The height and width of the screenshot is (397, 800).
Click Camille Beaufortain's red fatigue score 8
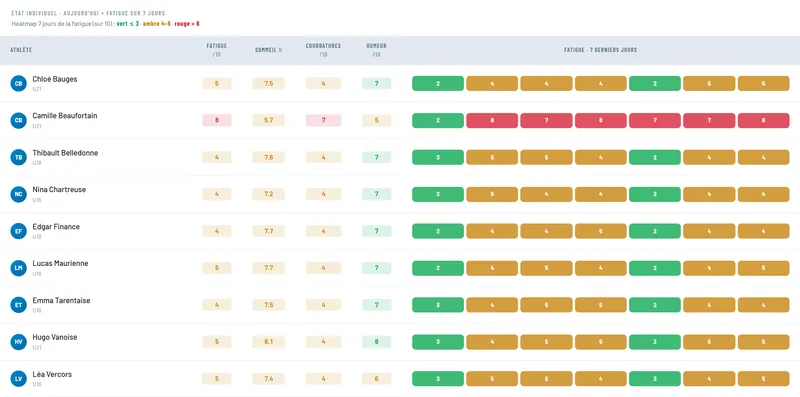click(x=217, y=120)
